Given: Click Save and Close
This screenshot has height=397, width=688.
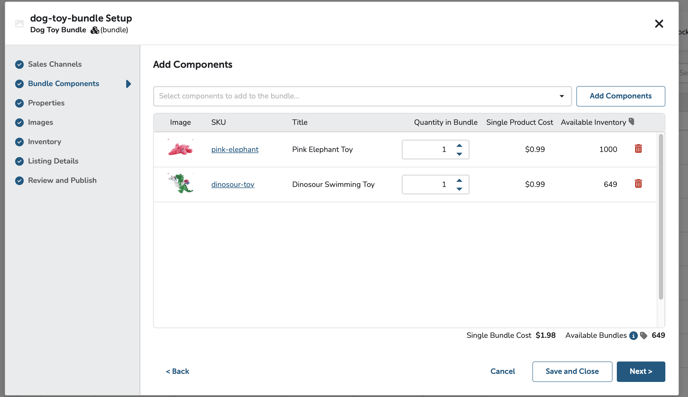Looking at the screenshot, I should pos(572,372).
